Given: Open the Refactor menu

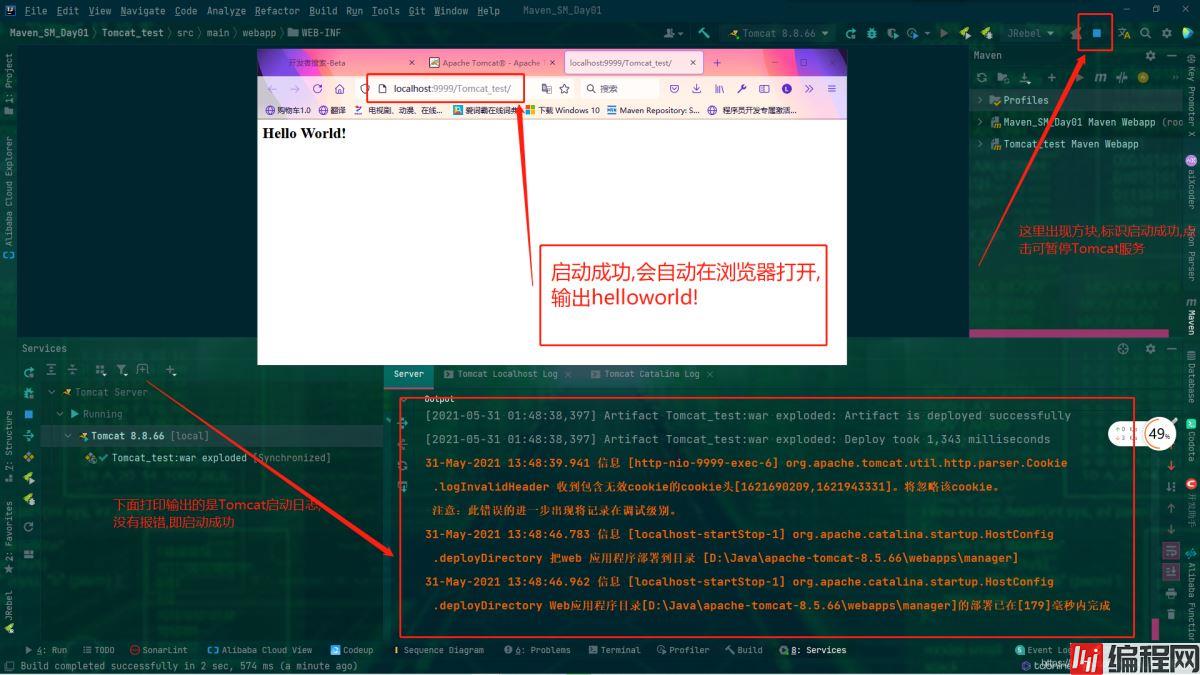Looking at the screenshot, I should (x=277, y=11).
